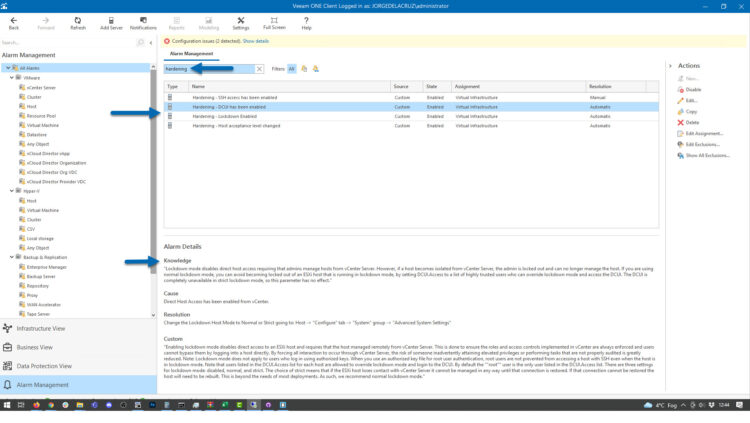Select the Alarm Management tab header

point(191,54)
